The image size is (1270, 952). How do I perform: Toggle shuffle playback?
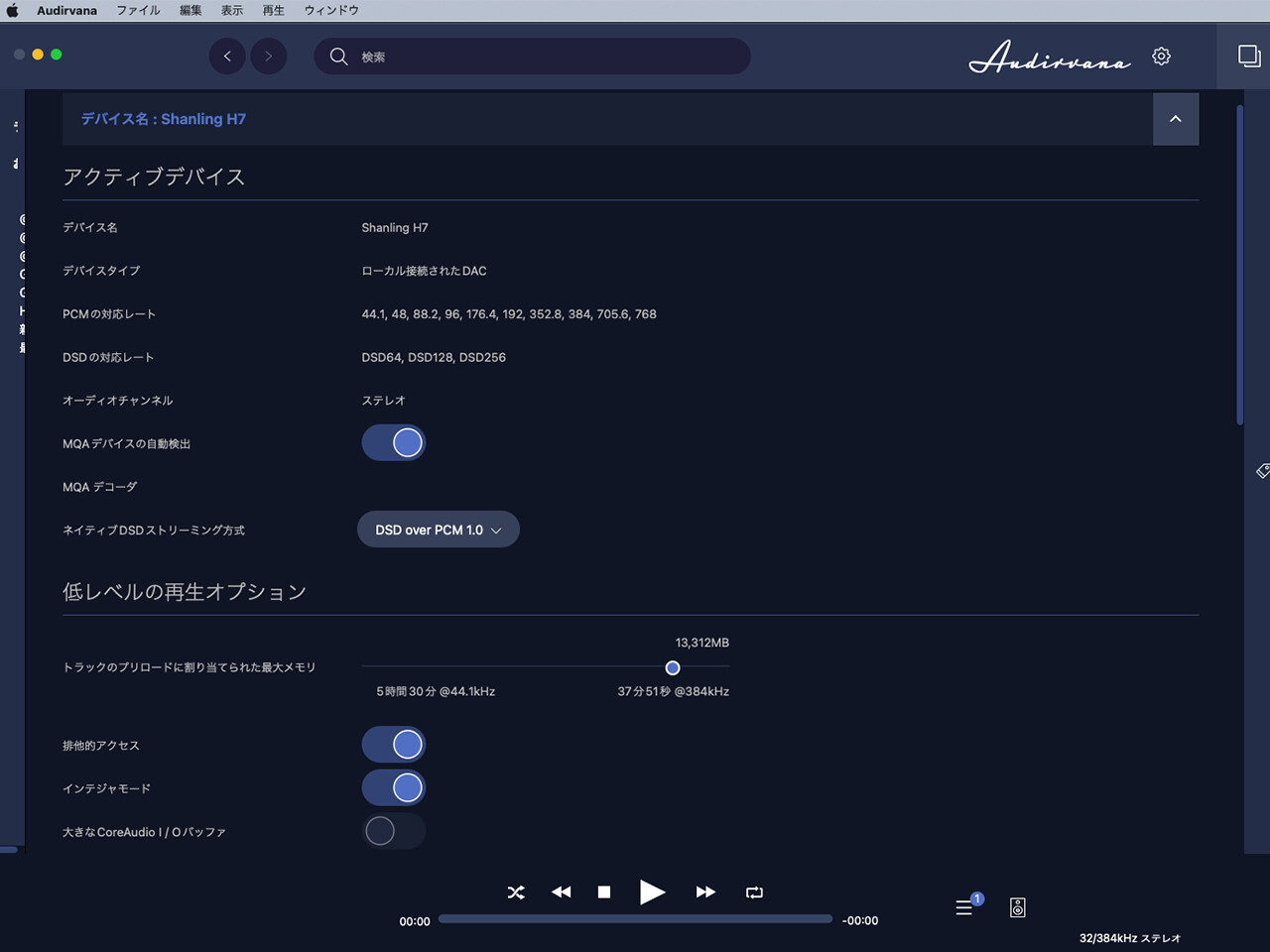[516, 892]
